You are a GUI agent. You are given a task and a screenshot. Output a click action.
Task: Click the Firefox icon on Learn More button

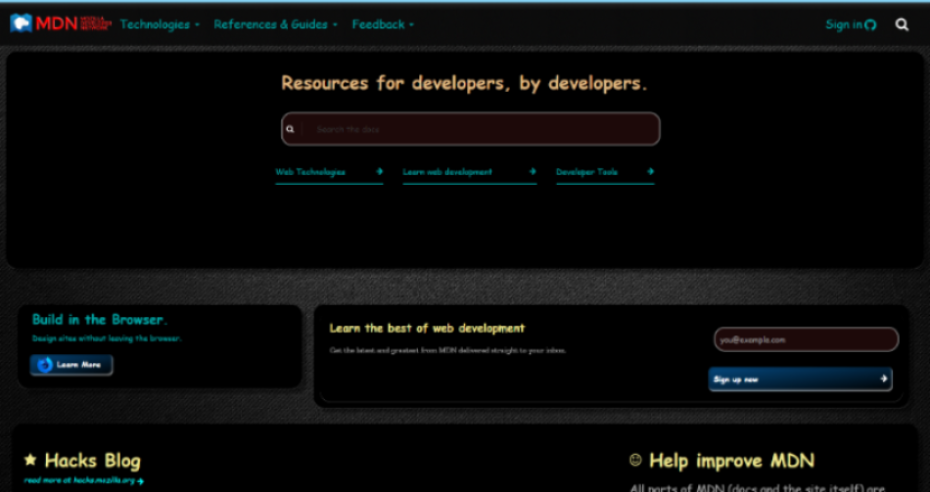pos(45,365)
